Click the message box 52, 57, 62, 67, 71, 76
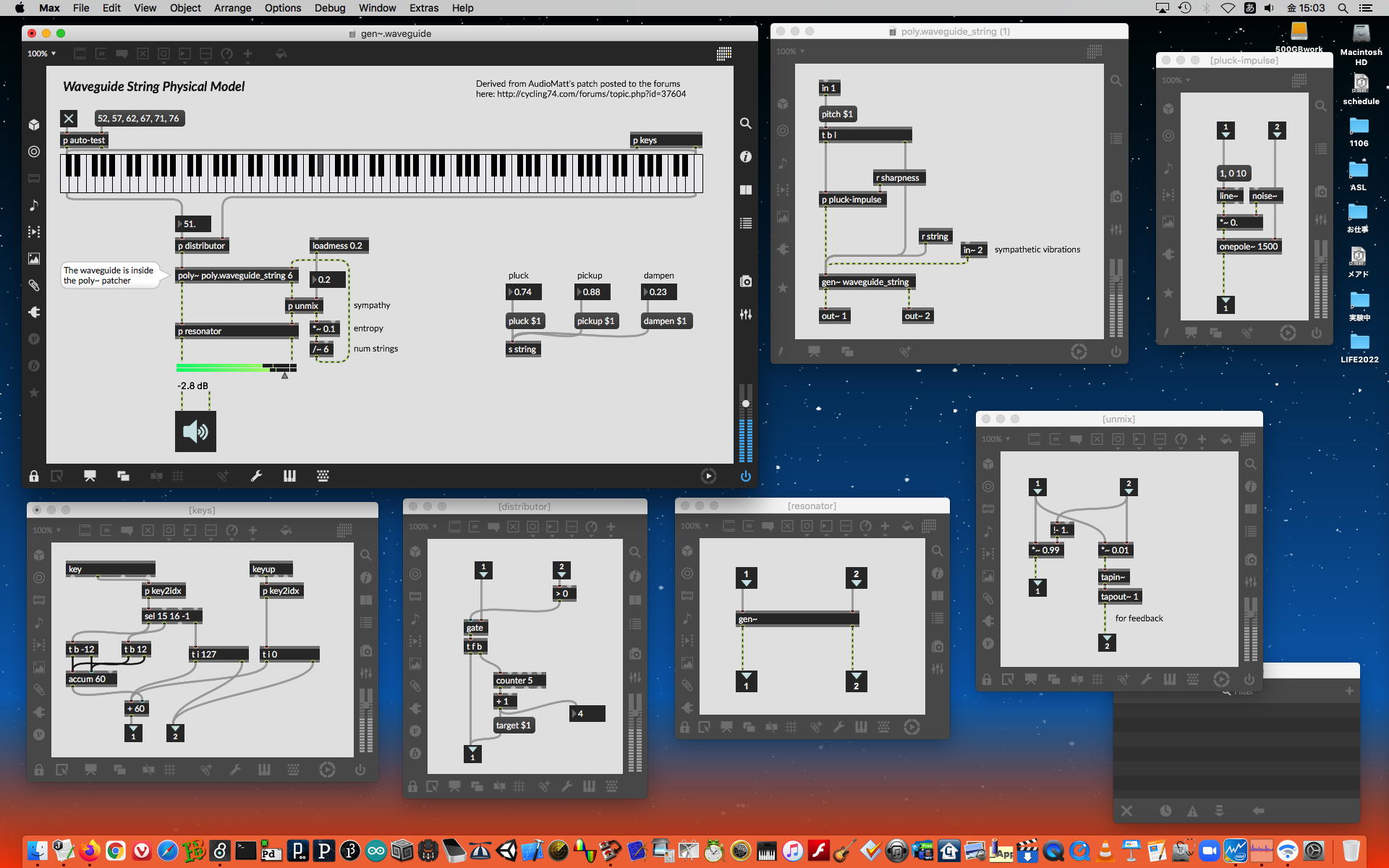 pos(138,119)
